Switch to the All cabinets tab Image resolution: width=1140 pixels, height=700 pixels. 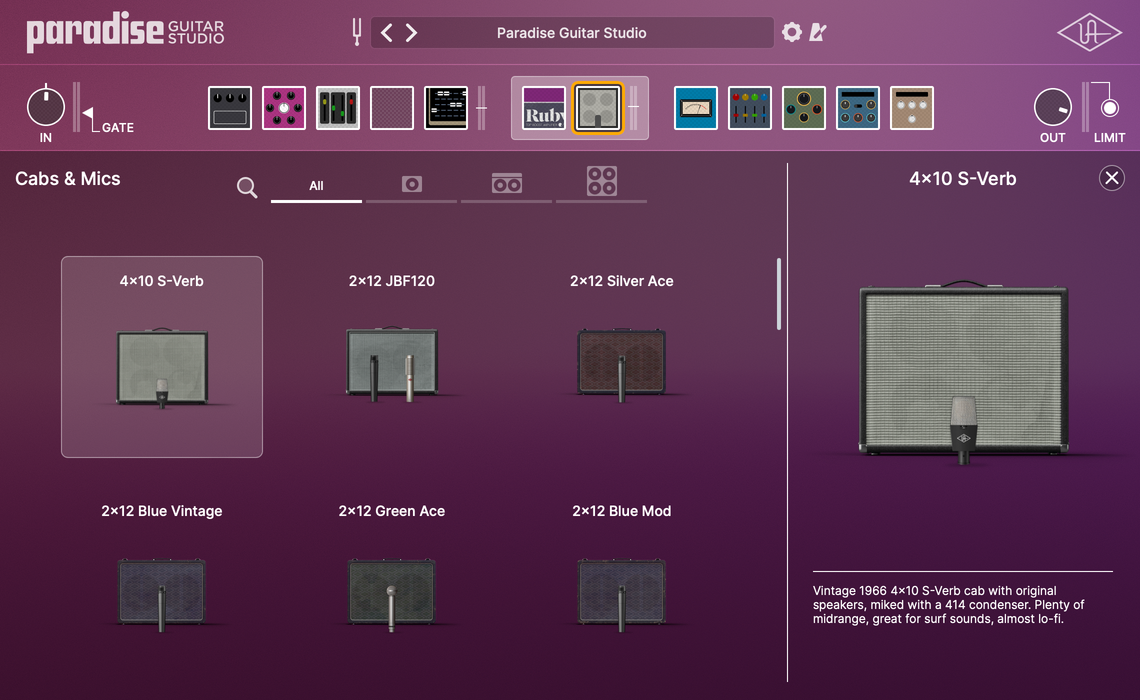[316, 185]
